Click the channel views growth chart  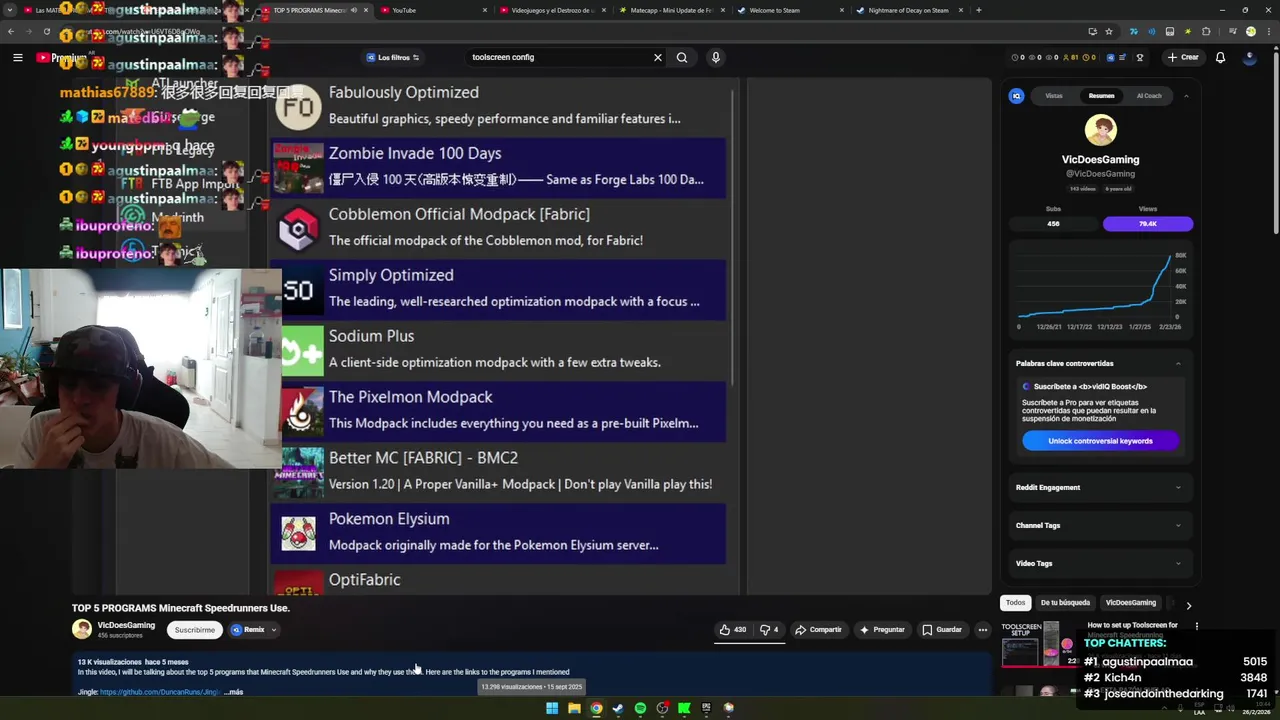coord(1100,291)
